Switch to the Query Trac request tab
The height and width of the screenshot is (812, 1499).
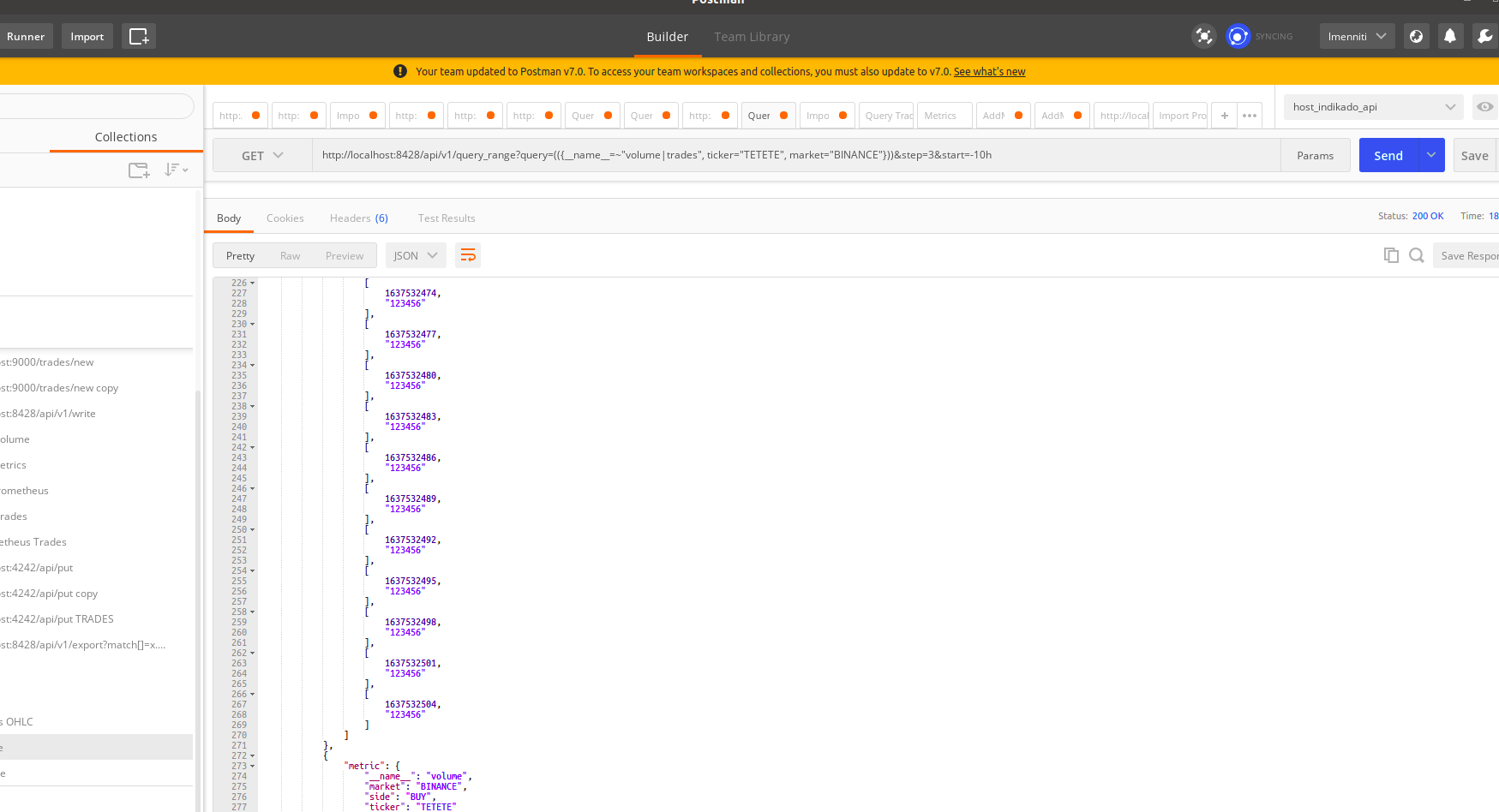(887, 116)
